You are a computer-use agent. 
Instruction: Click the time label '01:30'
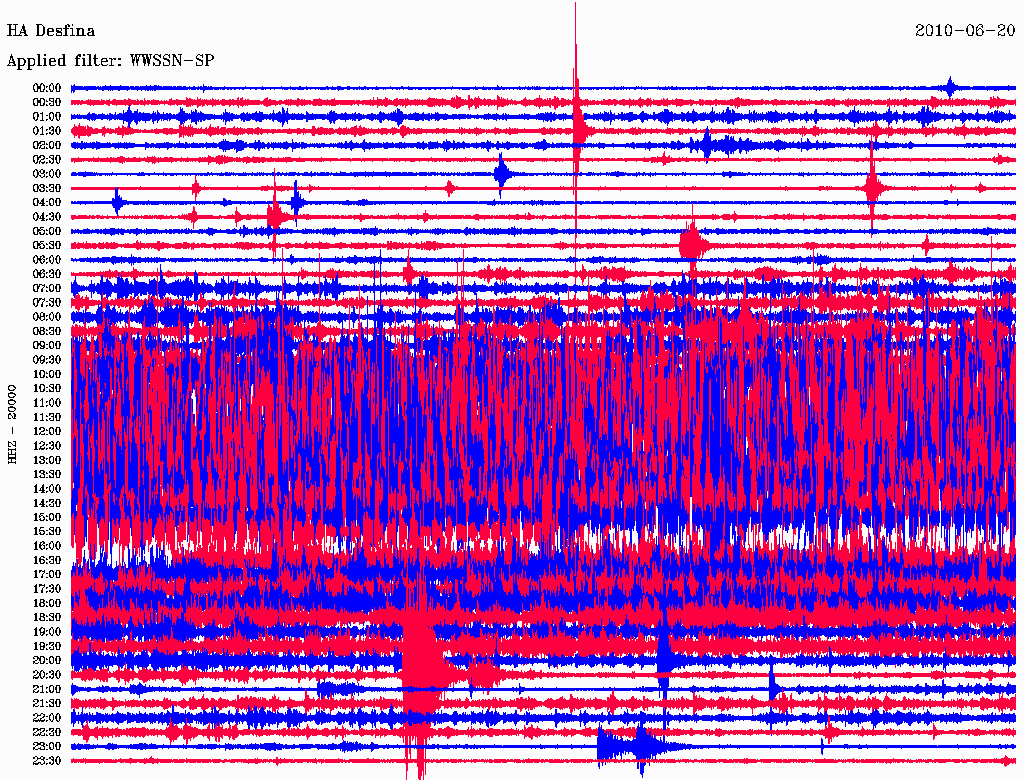click(47, 131)
